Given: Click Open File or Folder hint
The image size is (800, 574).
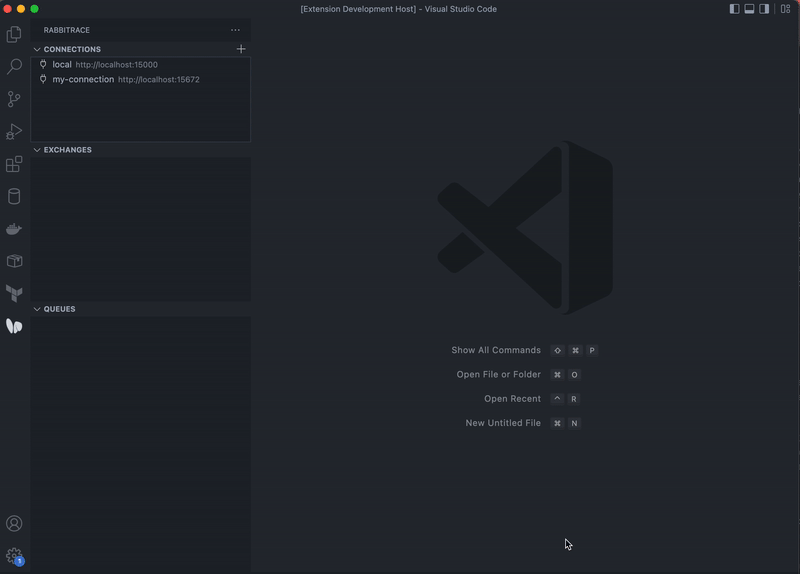Looking at the screenshot, I should click(498, 375).
